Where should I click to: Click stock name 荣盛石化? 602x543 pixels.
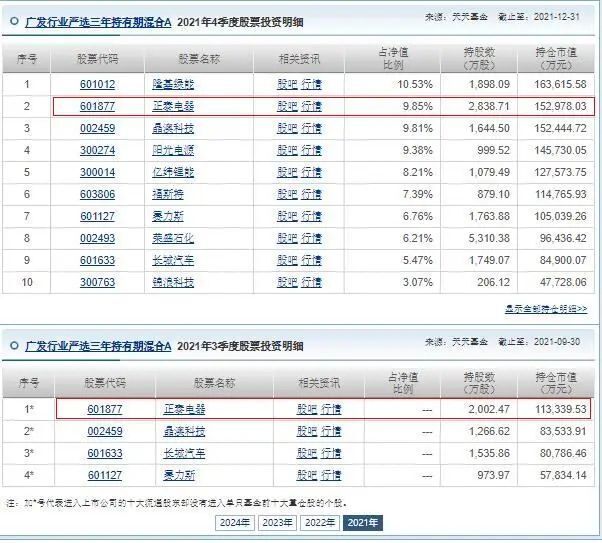click(173, 238)
